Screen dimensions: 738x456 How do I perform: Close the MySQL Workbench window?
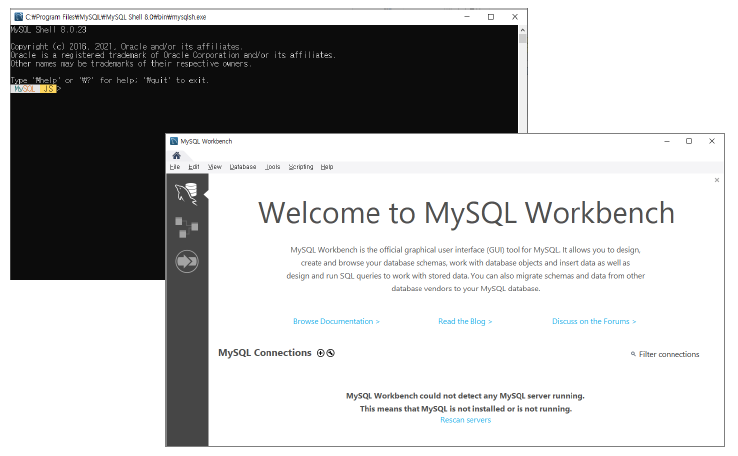(712, 141)
